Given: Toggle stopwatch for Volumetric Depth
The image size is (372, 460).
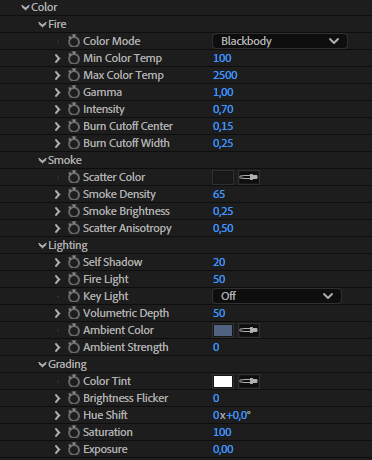Looking at the screenshot, I should pyautogui.click(x=74, y=313).
